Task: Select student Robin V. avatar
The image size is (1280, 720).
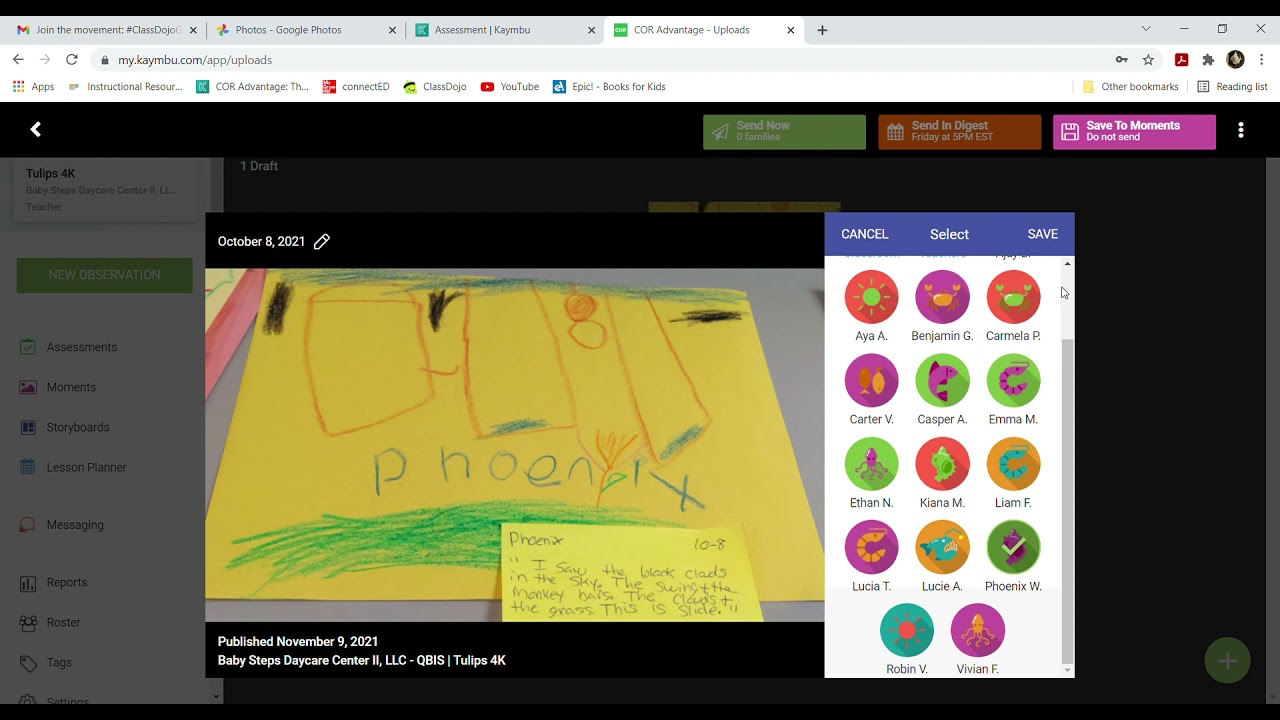Action: [907, 630]
